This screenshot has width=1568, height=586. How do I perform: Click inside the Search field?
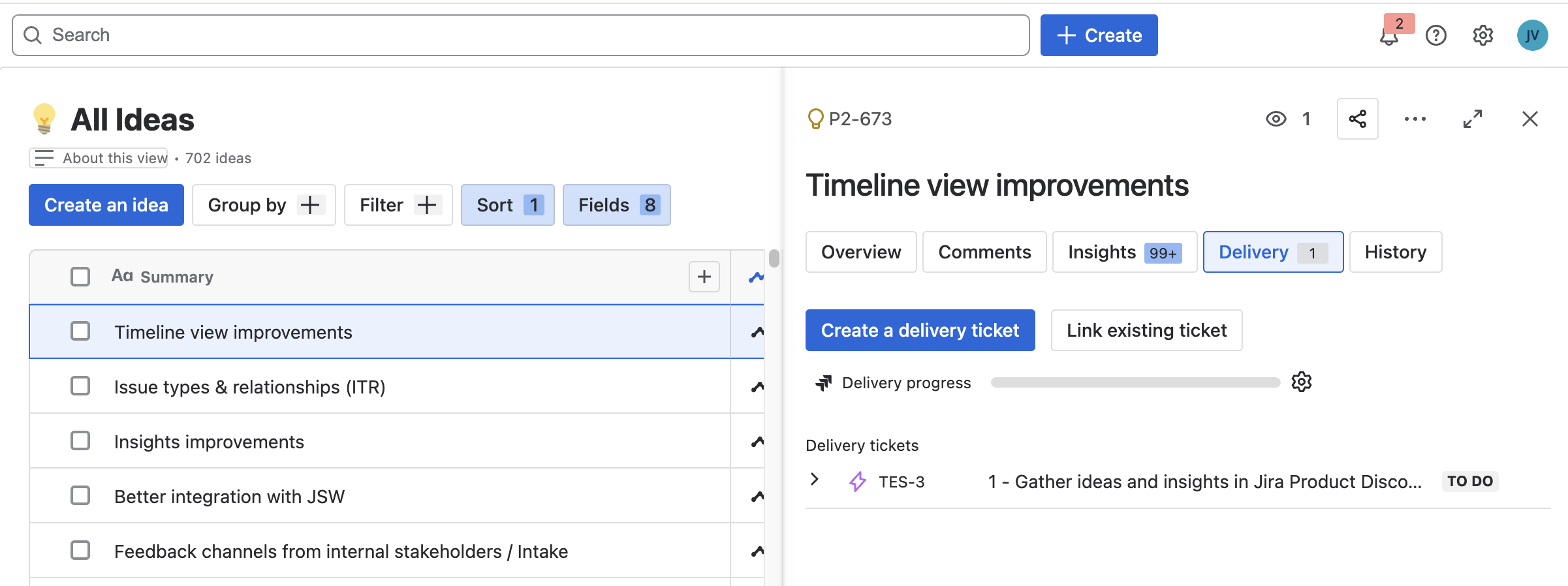[x=261, y=35]
